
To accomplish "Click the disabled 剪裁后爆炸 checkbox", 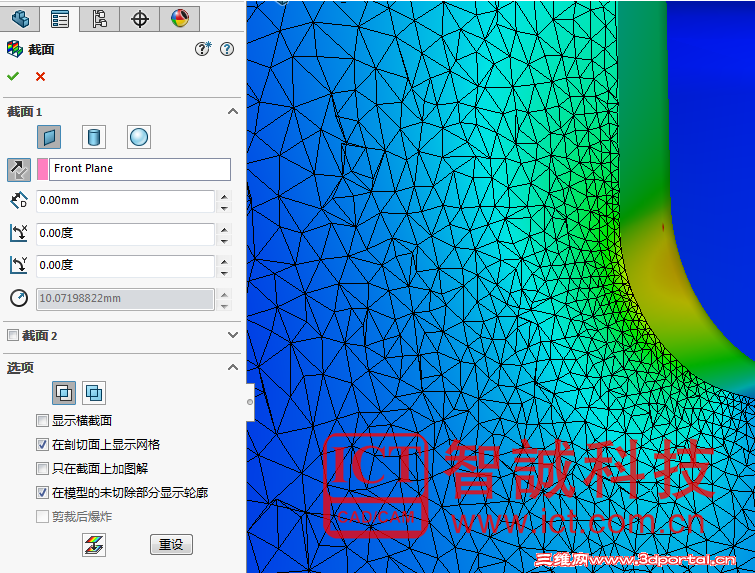I will click(x=42, y=517).
